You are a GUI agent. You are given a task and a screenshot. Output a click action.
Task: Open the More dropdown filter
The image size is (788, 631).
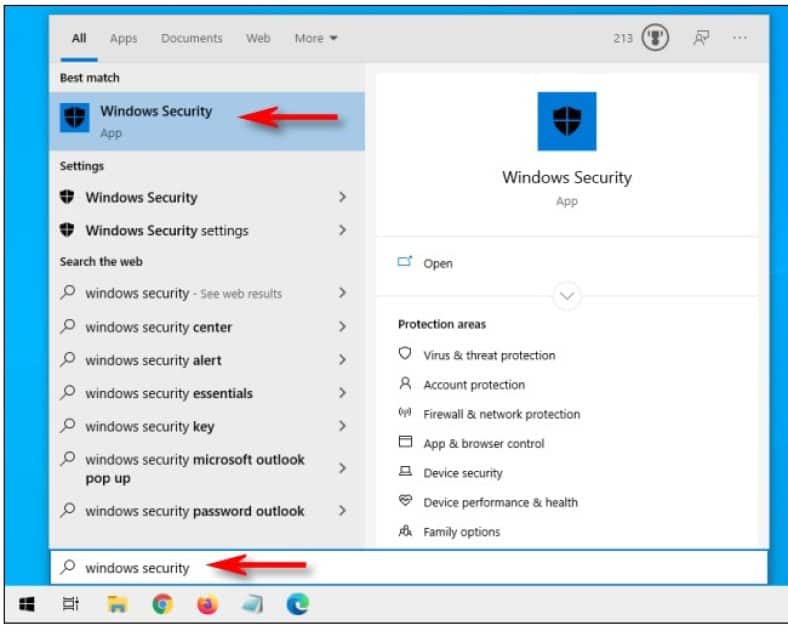point(316,38)
